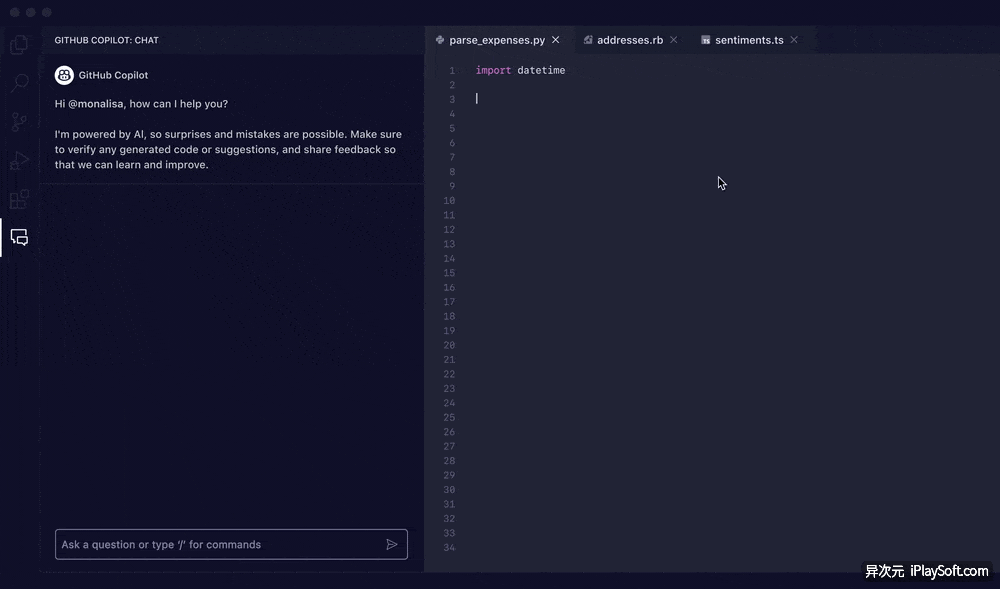This screenshot has height=589, width=1000.
Task: Click the 'GitHub Copilot' name in chat
Action: [x=114, y=75]
